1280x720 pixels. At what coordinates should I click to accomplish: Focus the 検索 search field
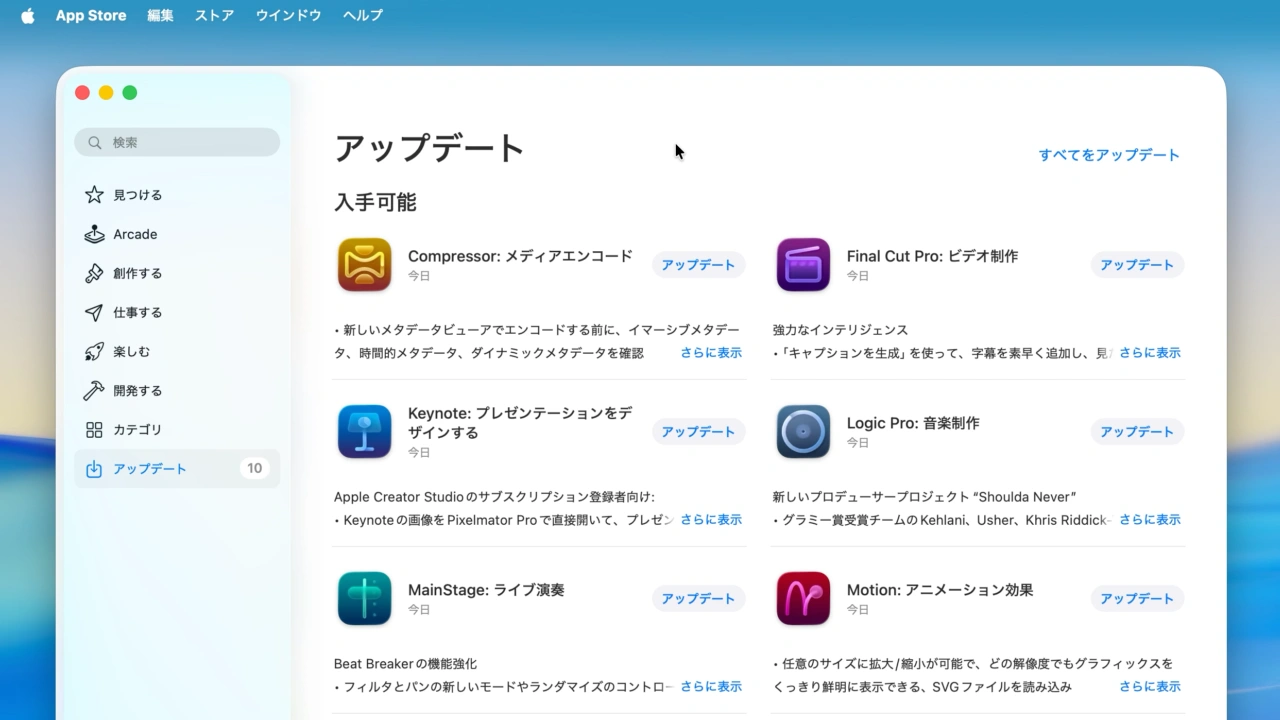click(177, 143)
